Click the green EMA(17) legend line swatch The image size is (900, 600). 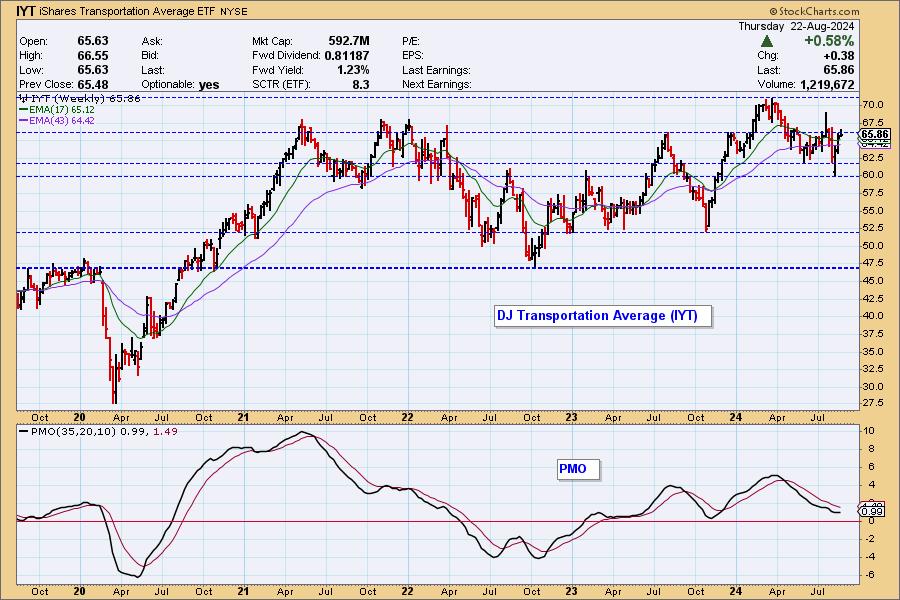[24, 110]
